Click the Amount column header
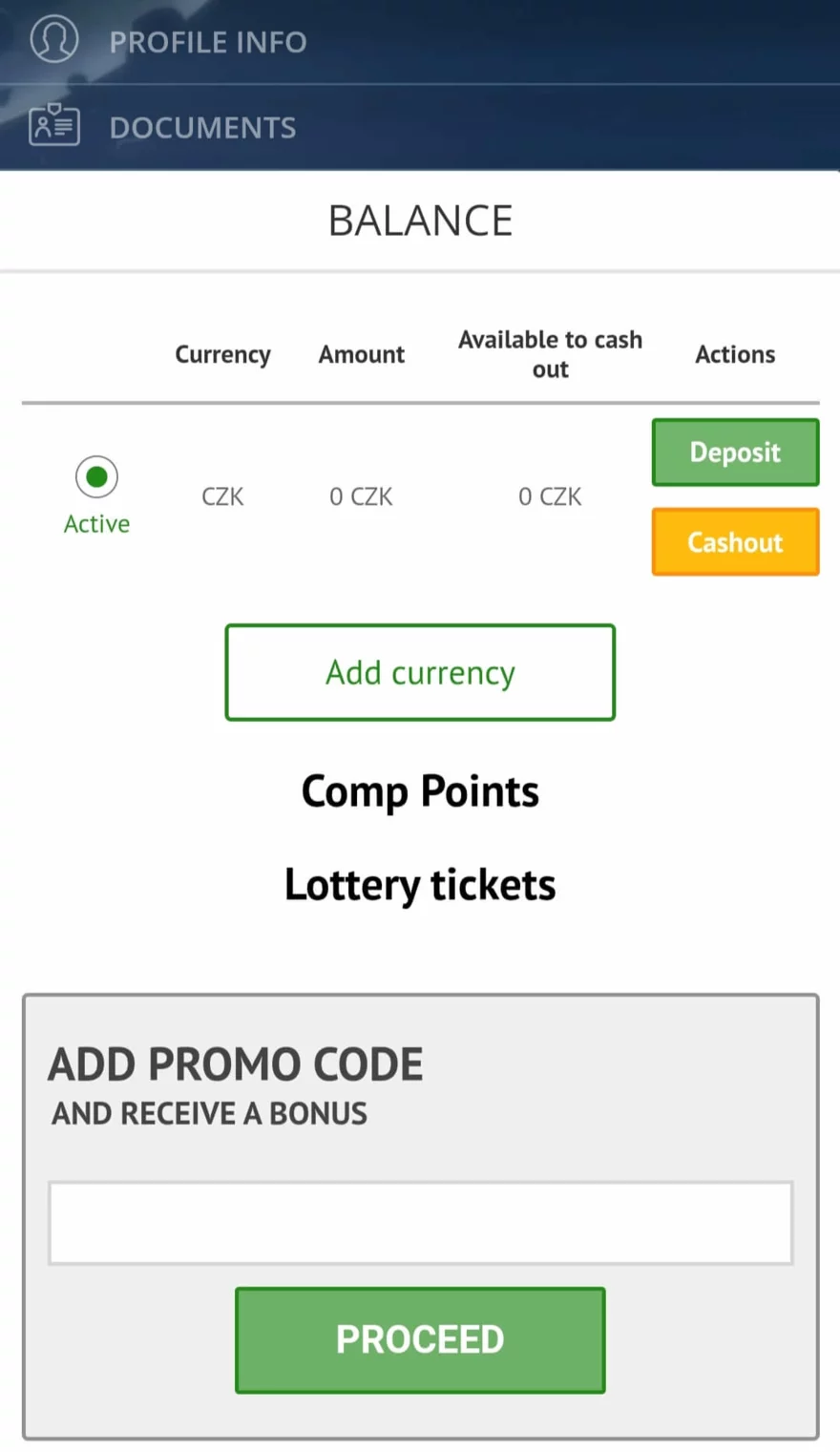Viewport: 840px width, 1452px height. click(362, 354)
